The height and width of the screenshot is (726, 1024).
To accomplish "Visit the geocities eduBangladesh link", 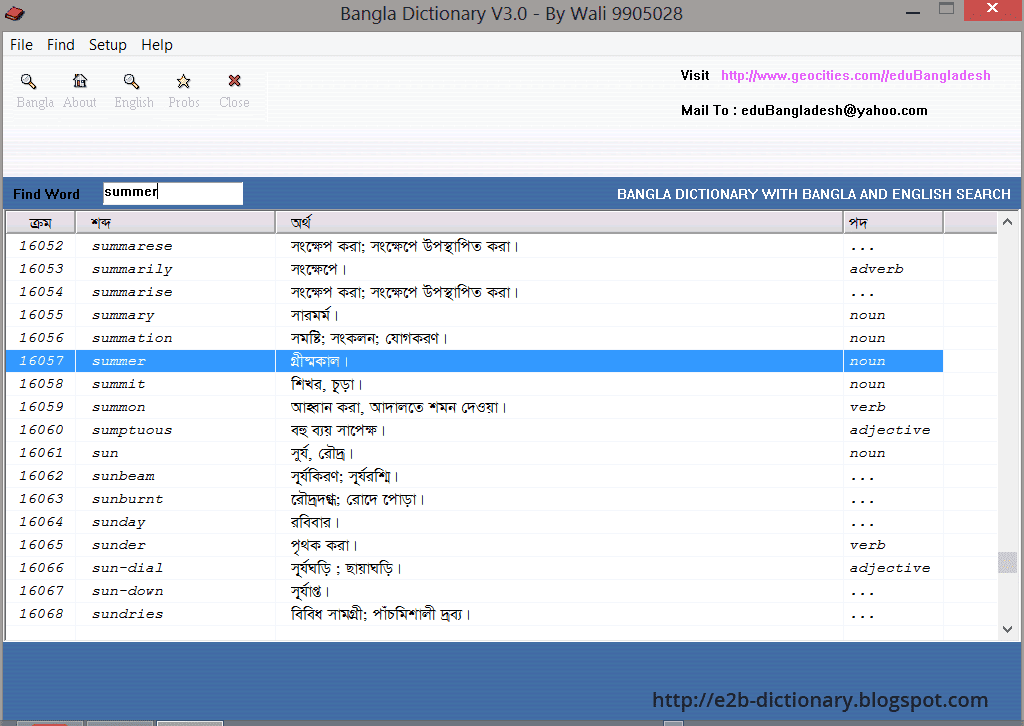I will click(x=856, y=76).
